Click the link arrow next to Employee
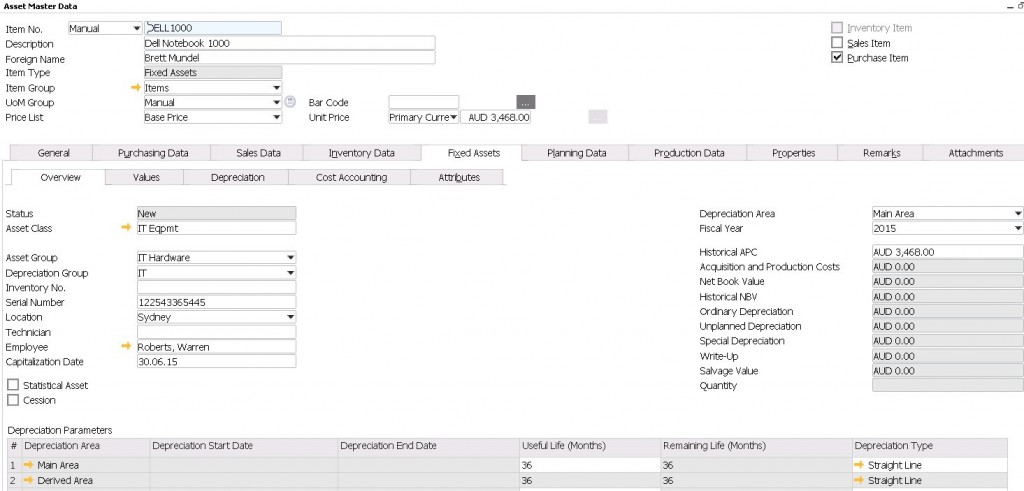 [126, 347]
